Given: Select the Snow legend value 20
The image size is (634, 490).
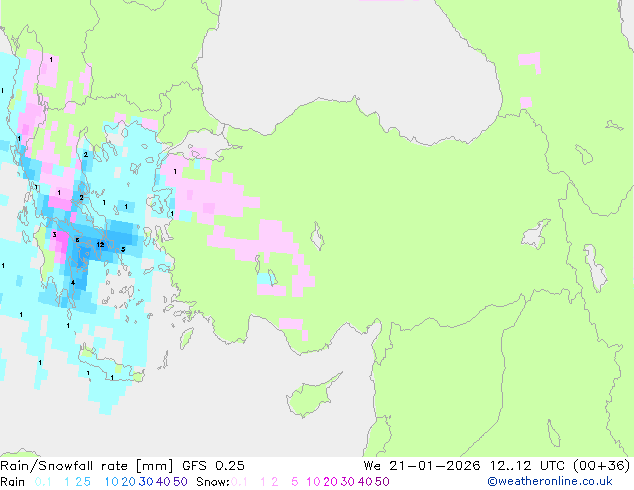Looking at the screenshot, I should (x=330, y=482).
